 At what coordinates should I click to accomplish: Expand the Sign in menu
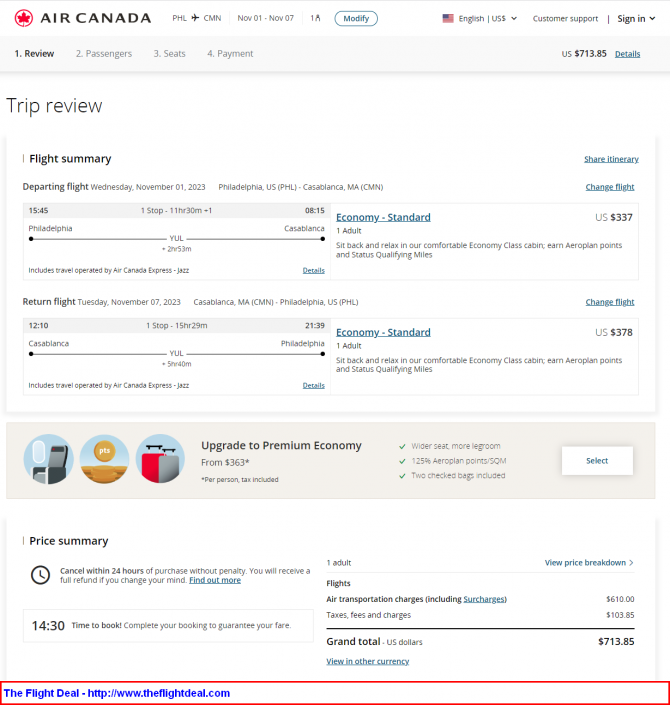(x=636, y=18)
